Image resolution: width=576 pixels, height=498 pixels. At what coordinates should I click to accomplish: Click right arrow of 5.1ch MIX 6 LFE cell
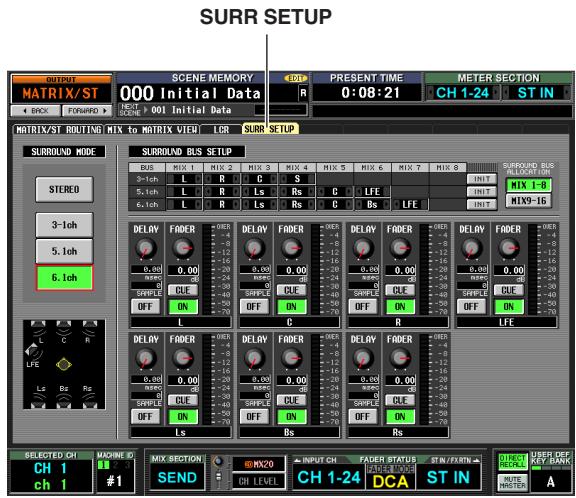[x=387, y=192]
